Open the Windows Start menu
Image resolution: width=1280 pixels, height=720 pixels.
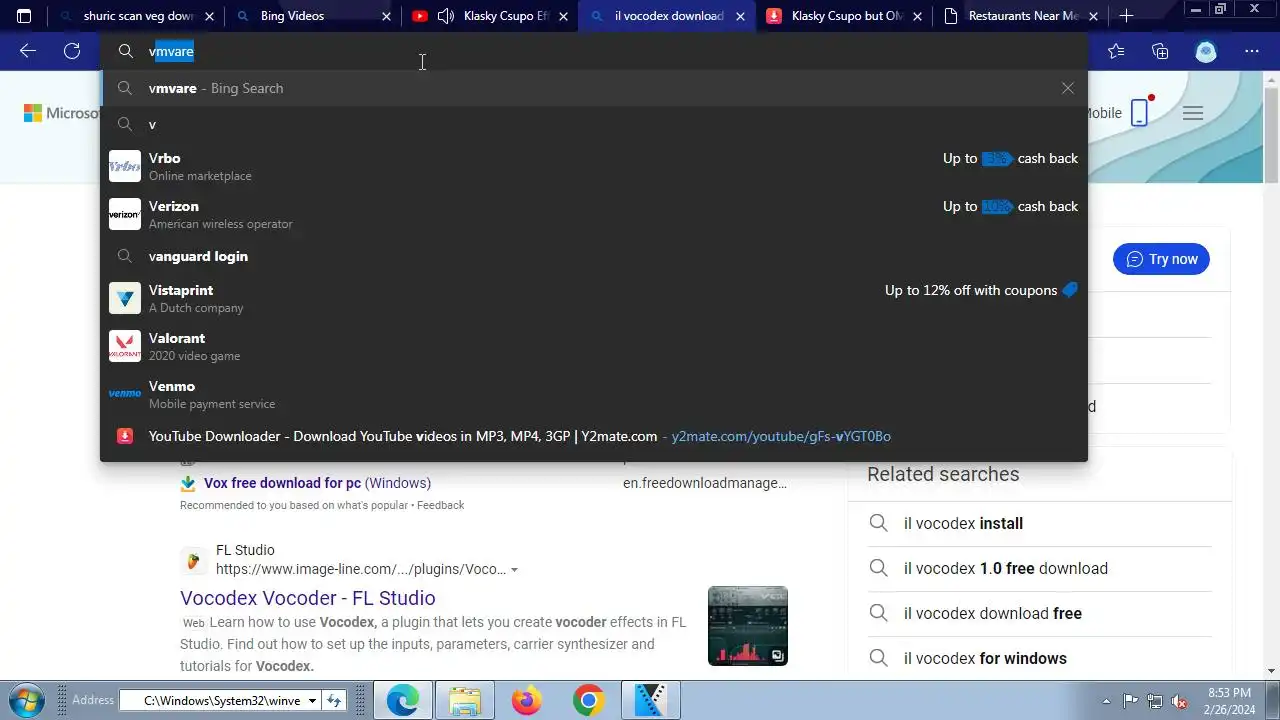(x=27, y=700)
